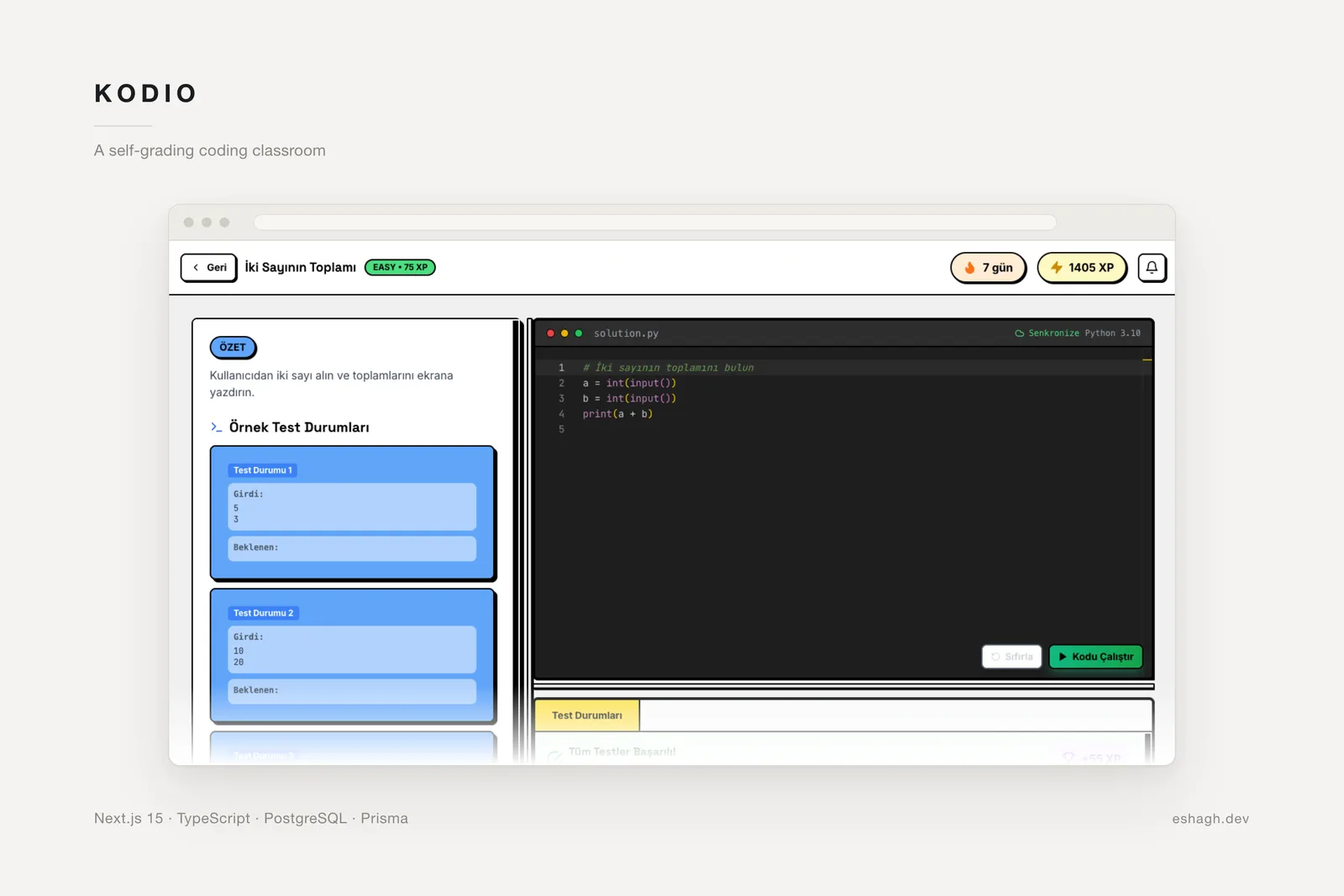
Task: Reset code with the Sıfırla button
Action: [1011, 657]
